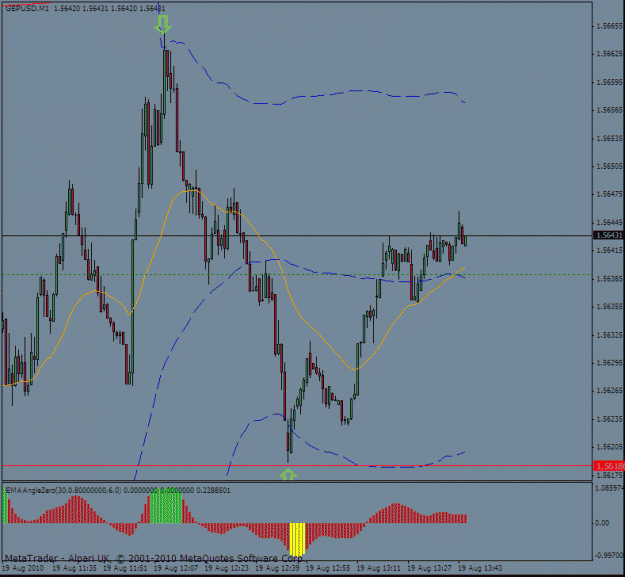This screenshot has width=625, height=577.
Task: Click the 1.56445 price axis label
Action: (x=609, y=222)
